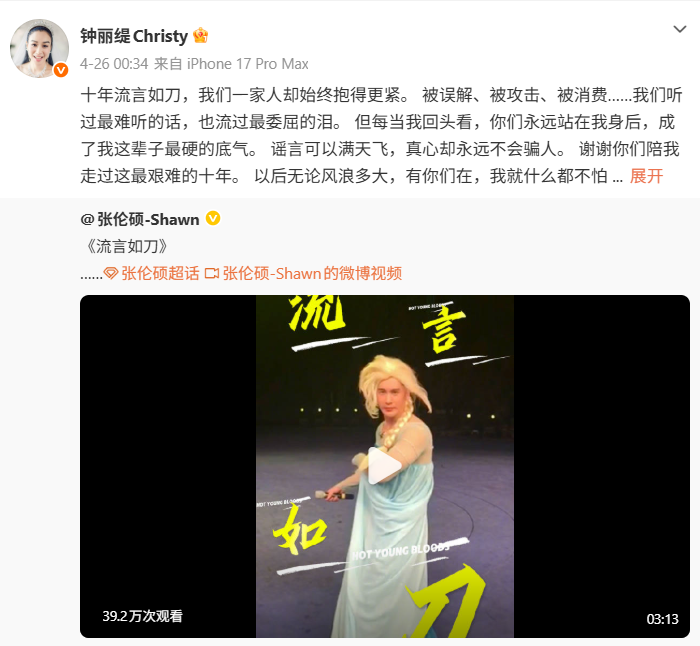Open the post options chevron menu

[679, 29]
